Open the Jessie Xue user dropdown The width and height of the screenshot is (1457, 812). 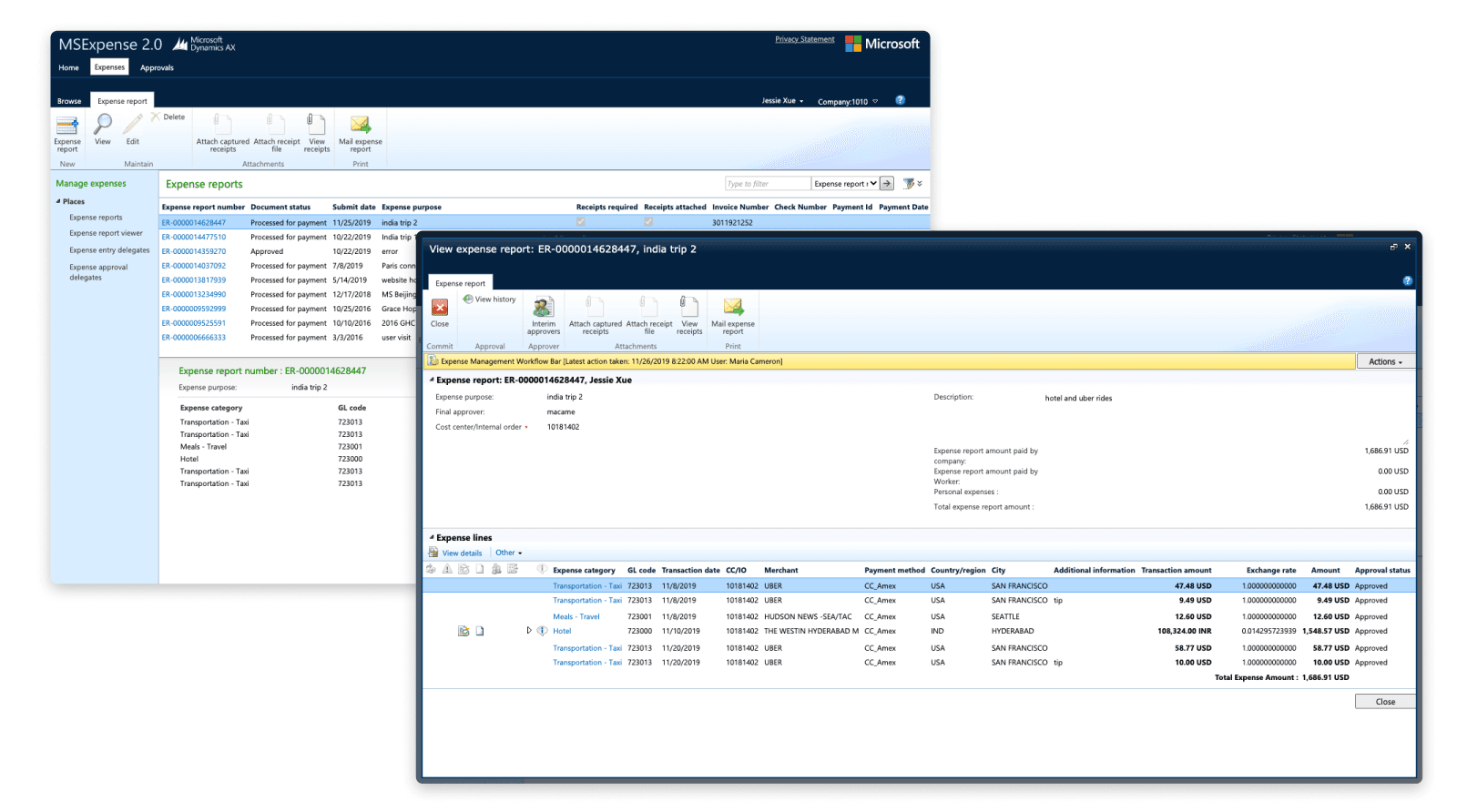783,101
